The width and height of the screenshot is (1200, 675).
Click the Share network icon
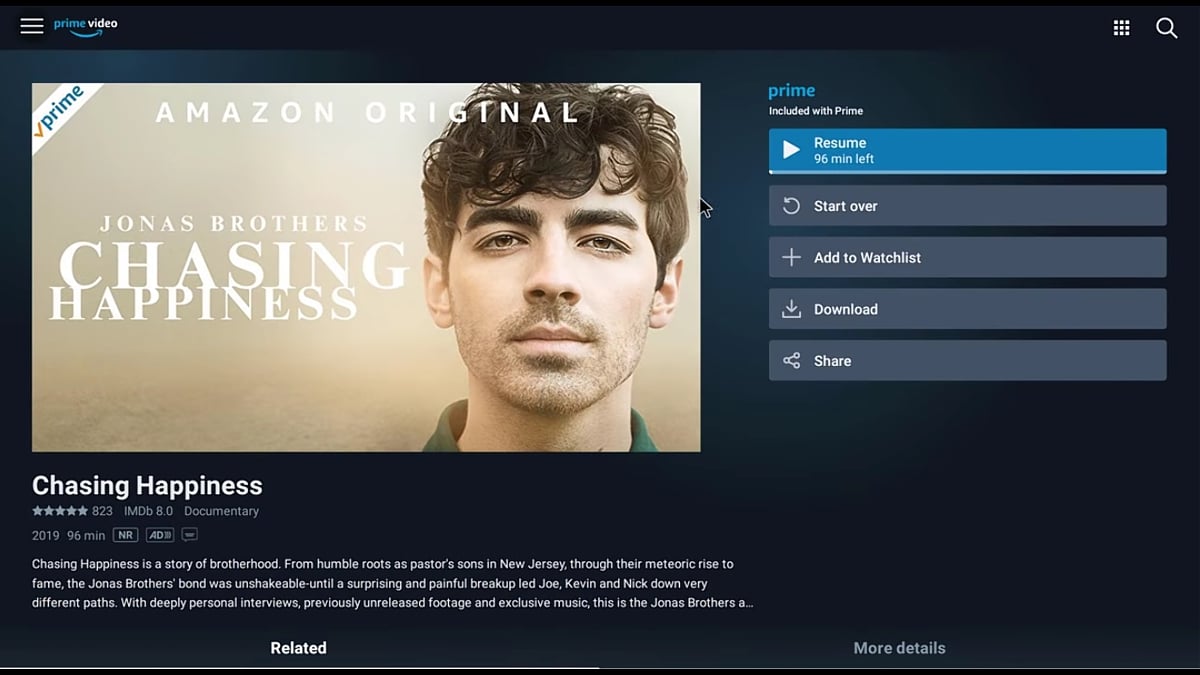(x=791, y=361)
